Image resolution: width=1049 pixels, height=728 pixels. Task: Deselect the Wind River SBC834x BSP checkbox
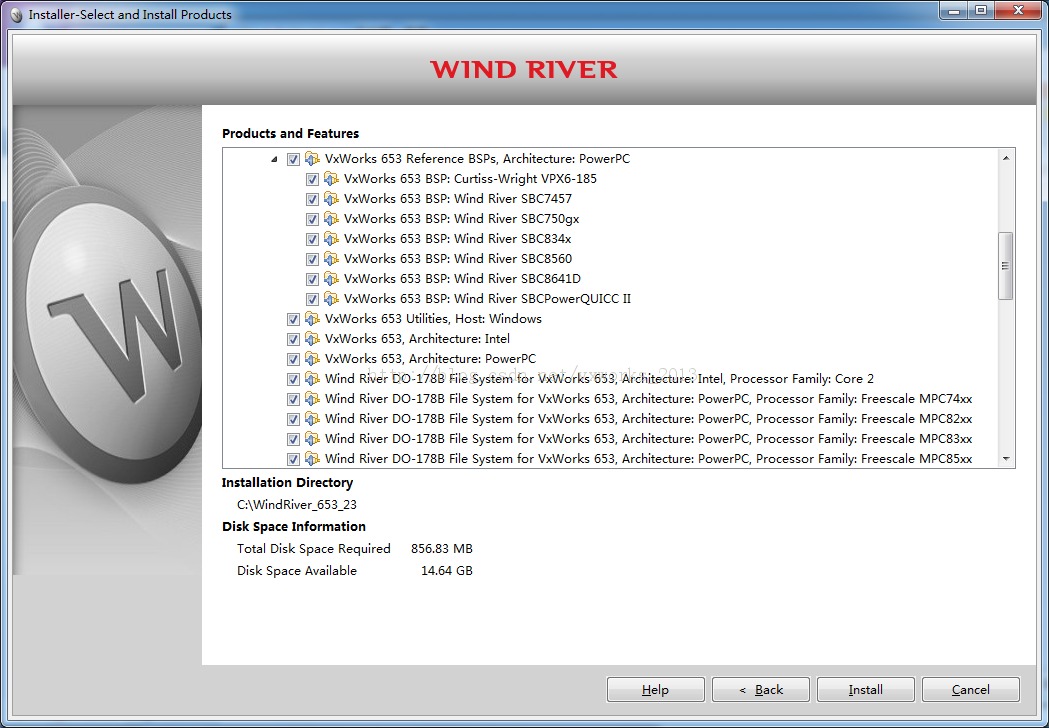click(312, 240)
